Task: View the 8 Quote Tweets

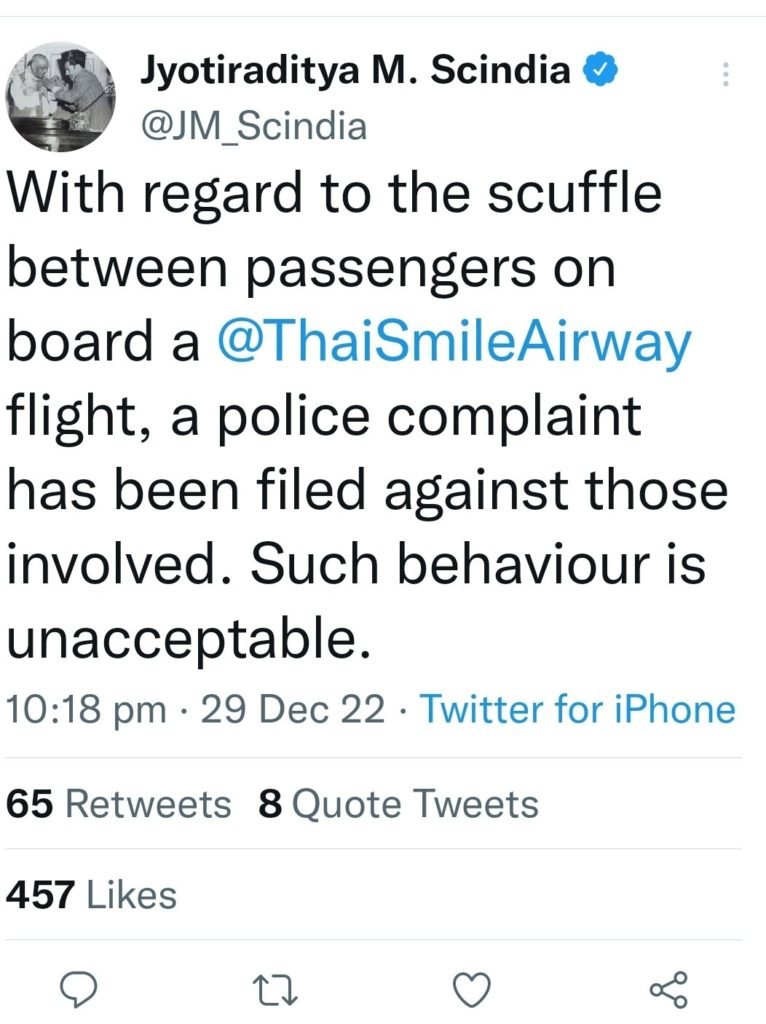Action: (398, 804)
